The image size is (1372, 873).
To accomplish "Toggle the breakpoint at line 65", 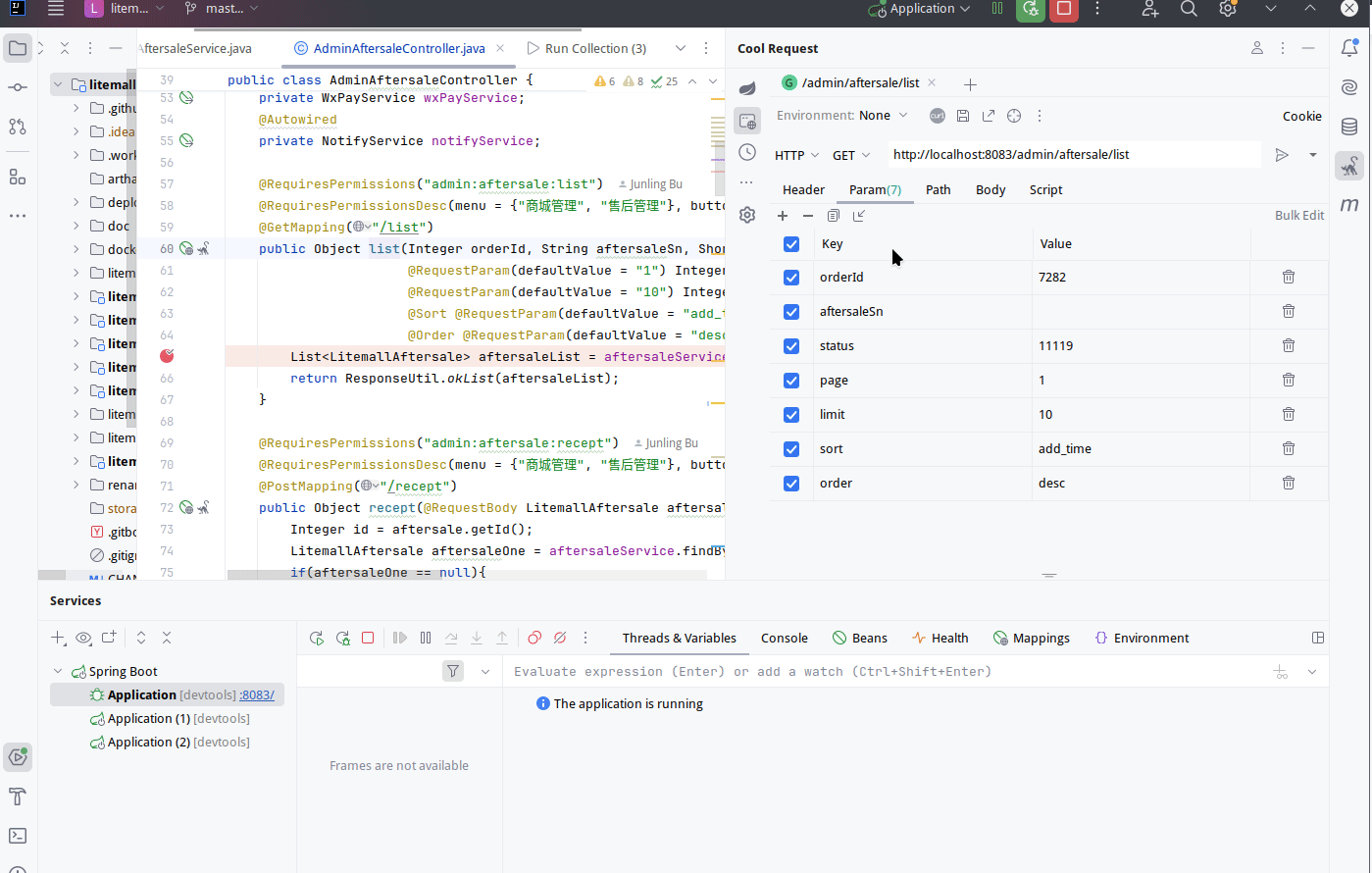I will click(167, 356).
